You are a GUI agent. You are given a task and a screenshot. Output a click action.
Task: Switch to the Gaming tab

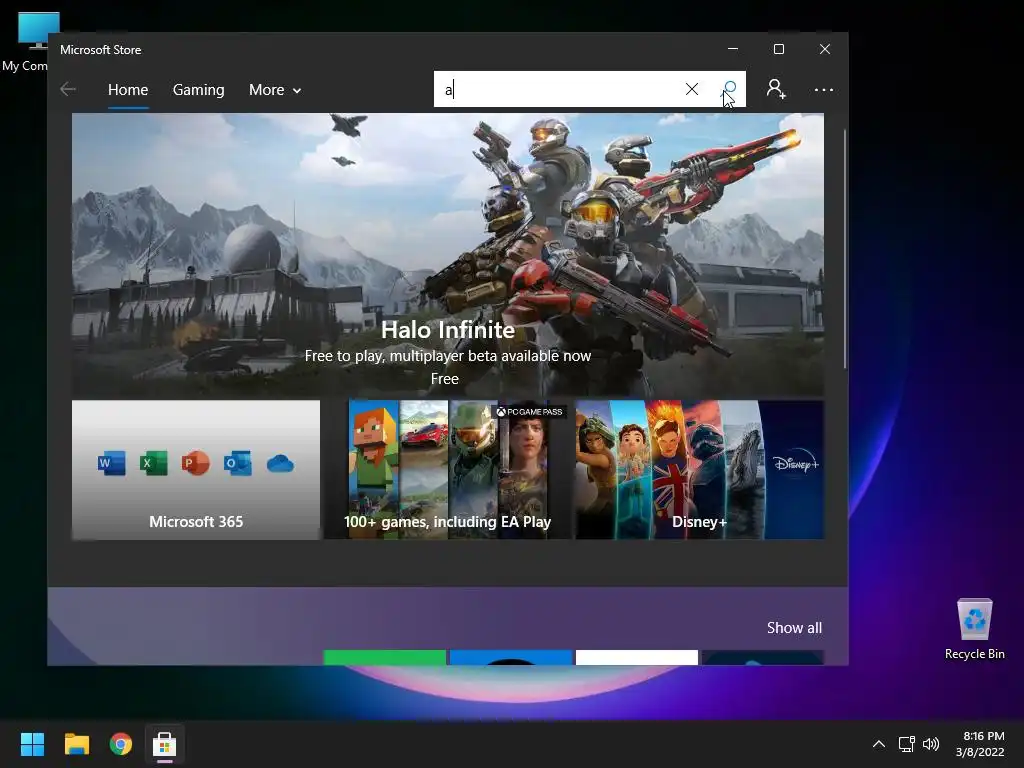tap(199, 89)
